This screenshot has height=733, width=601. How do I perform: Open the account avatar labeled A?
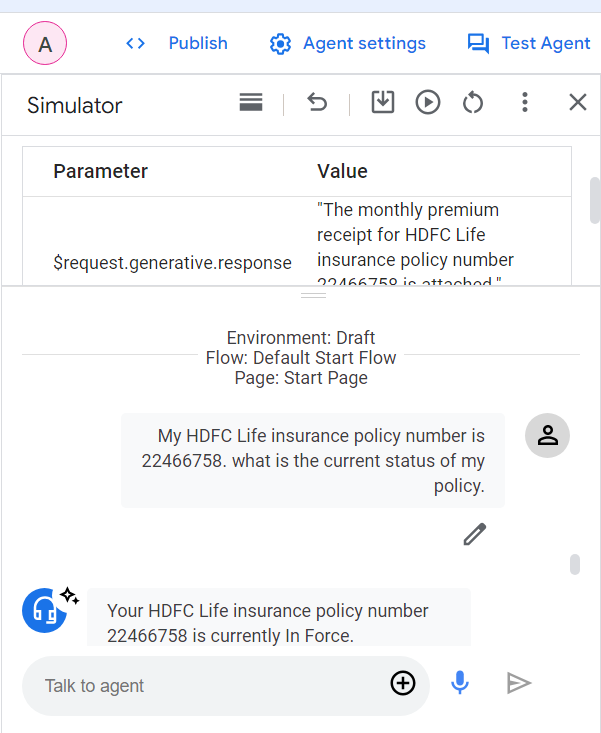(x=45, y=43)
